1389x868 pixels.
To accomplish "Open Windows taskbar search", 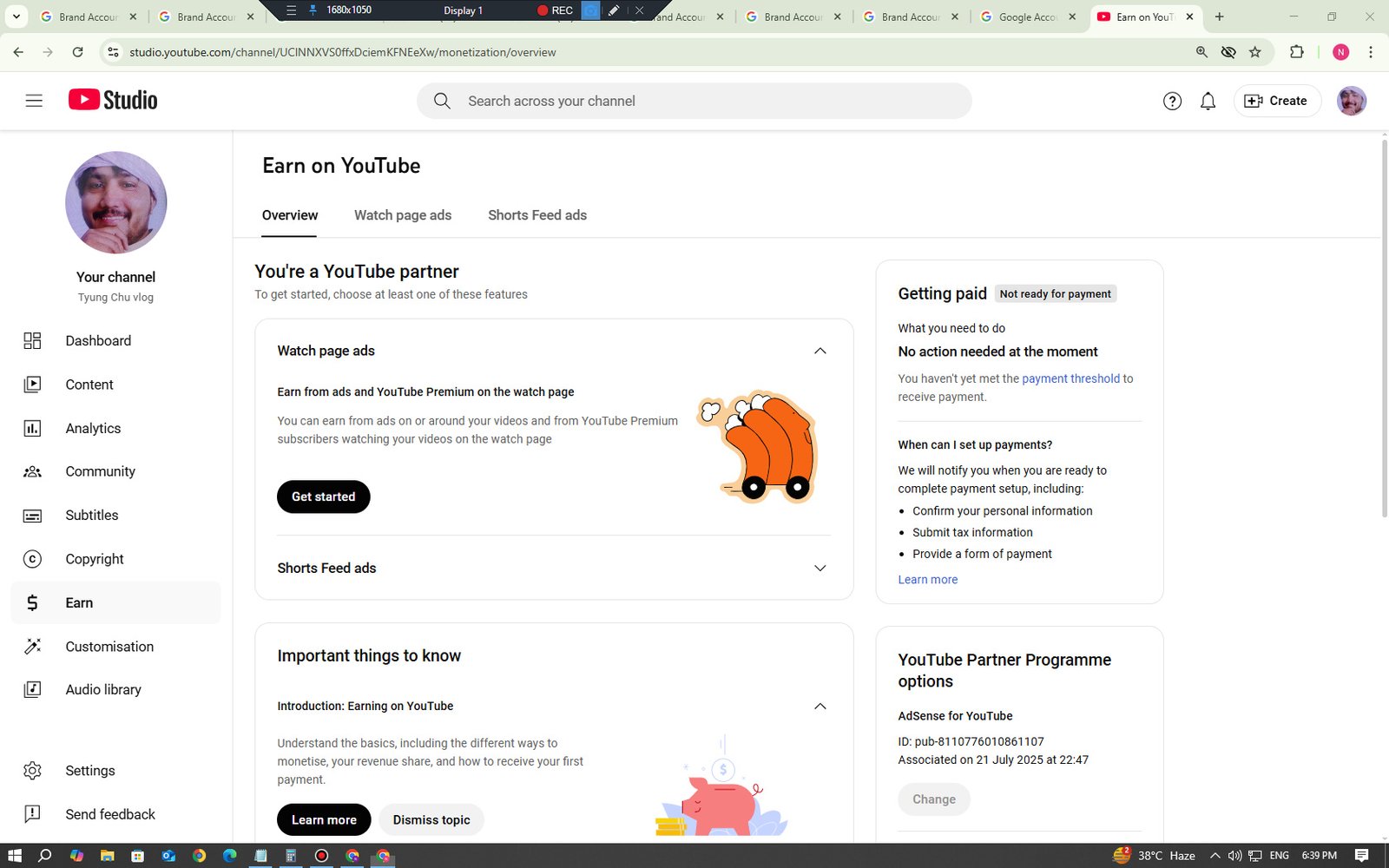I will (x=45, y=856).
